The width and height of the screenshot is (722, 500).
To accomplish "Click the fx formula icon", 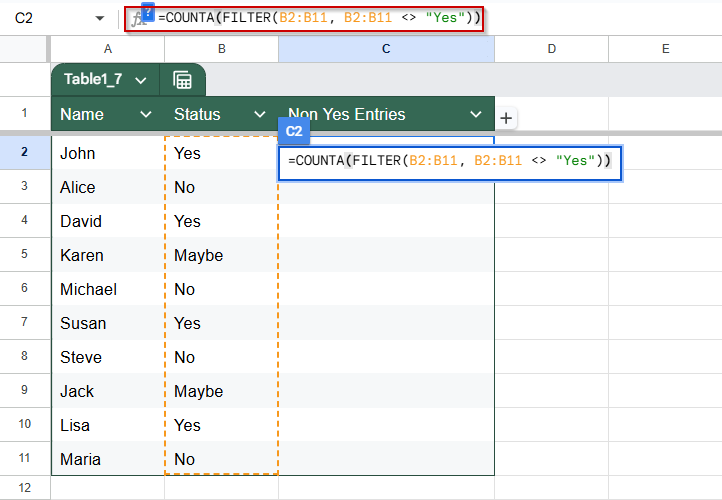I will (x=137, y=19).
